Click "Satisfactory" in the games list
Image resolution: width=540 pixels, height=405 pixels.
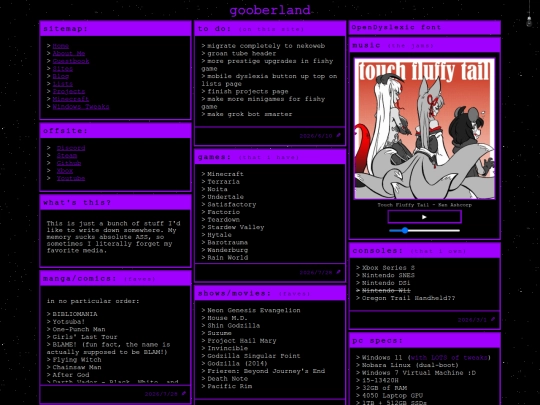coord(231,204)
